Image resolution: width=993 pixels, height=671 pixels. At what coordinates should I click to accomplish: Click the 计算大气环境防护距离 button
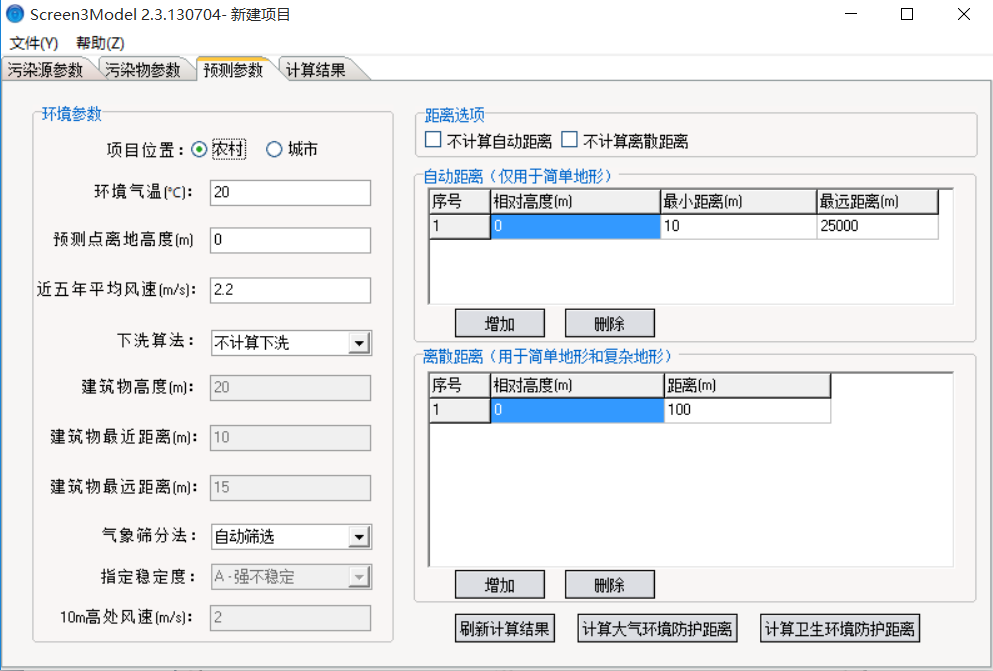point(658,629)
